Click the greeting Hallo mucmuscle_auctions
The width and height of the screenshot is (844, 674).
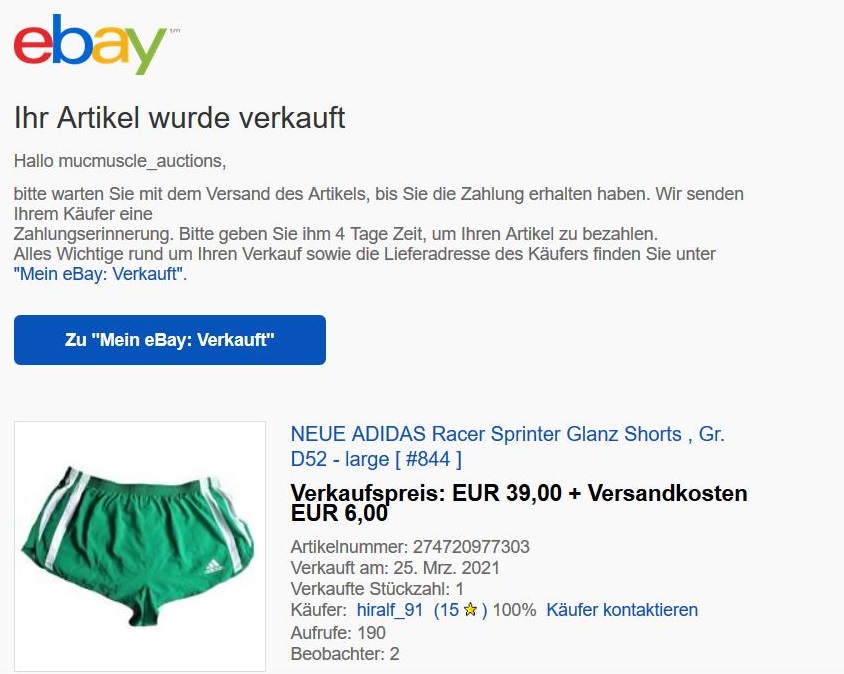(119, 160)
